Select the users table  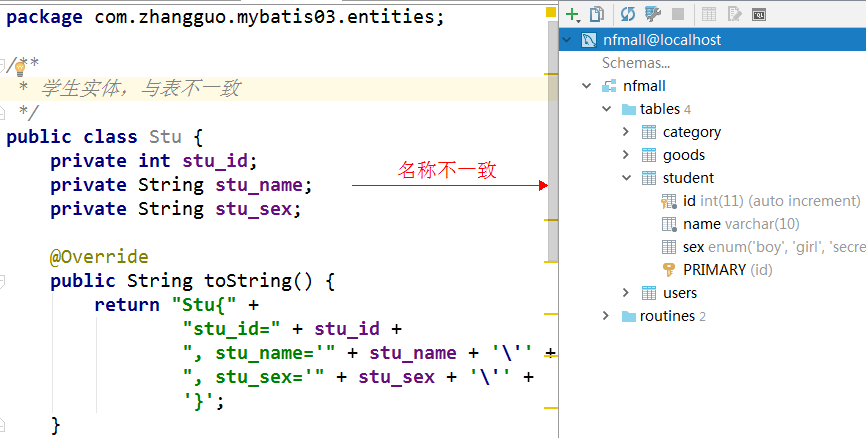[680, 293]
